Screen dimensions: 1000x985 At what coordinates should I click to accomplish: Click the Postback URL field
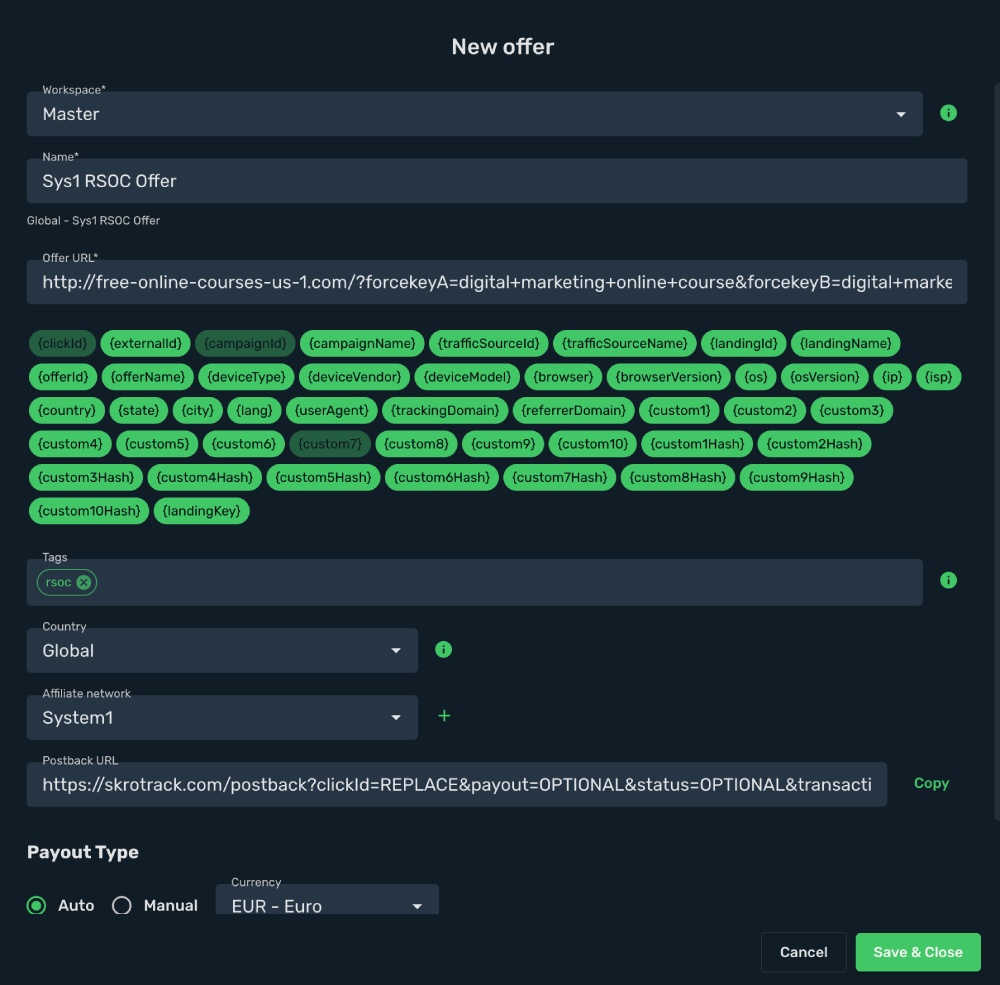click(457, 785)
